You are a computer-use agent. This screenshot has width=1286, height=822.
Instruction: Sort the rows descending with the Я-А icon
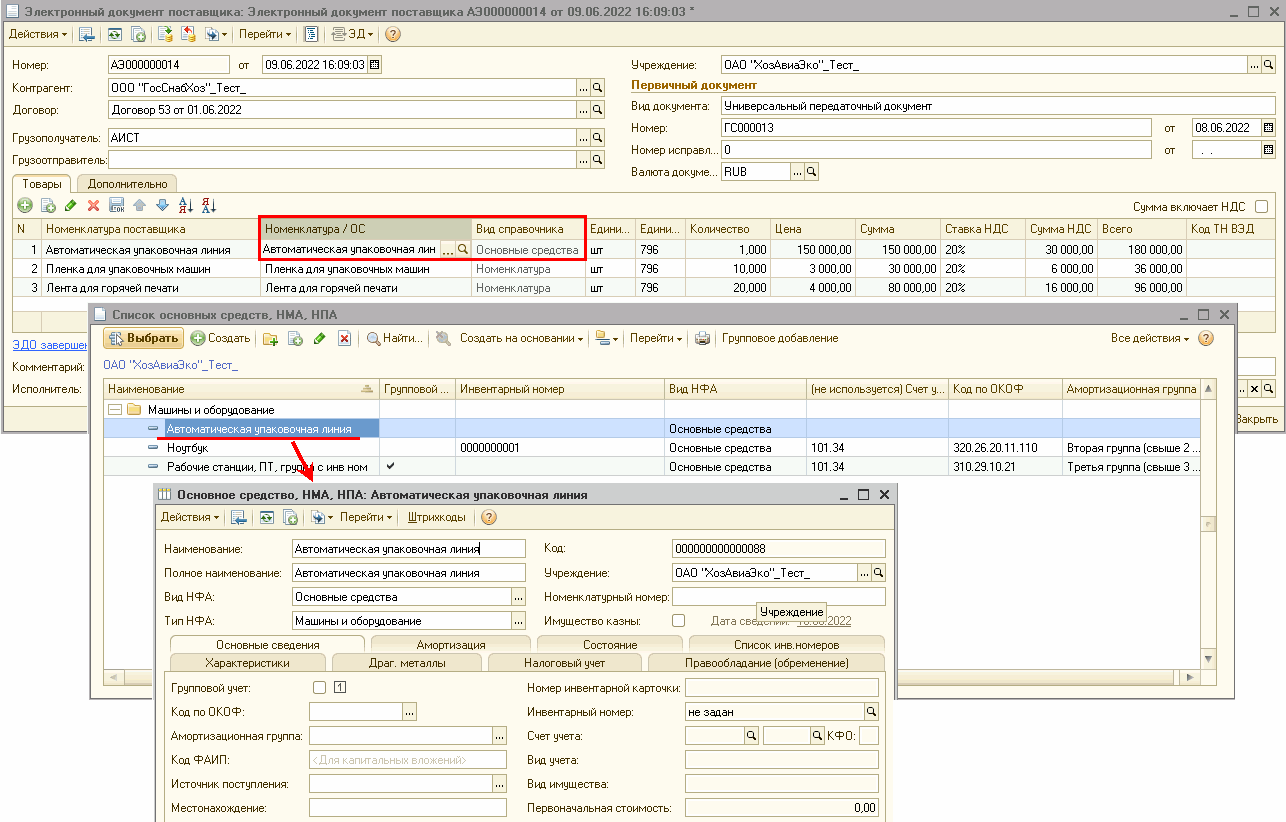coord(209,205)
